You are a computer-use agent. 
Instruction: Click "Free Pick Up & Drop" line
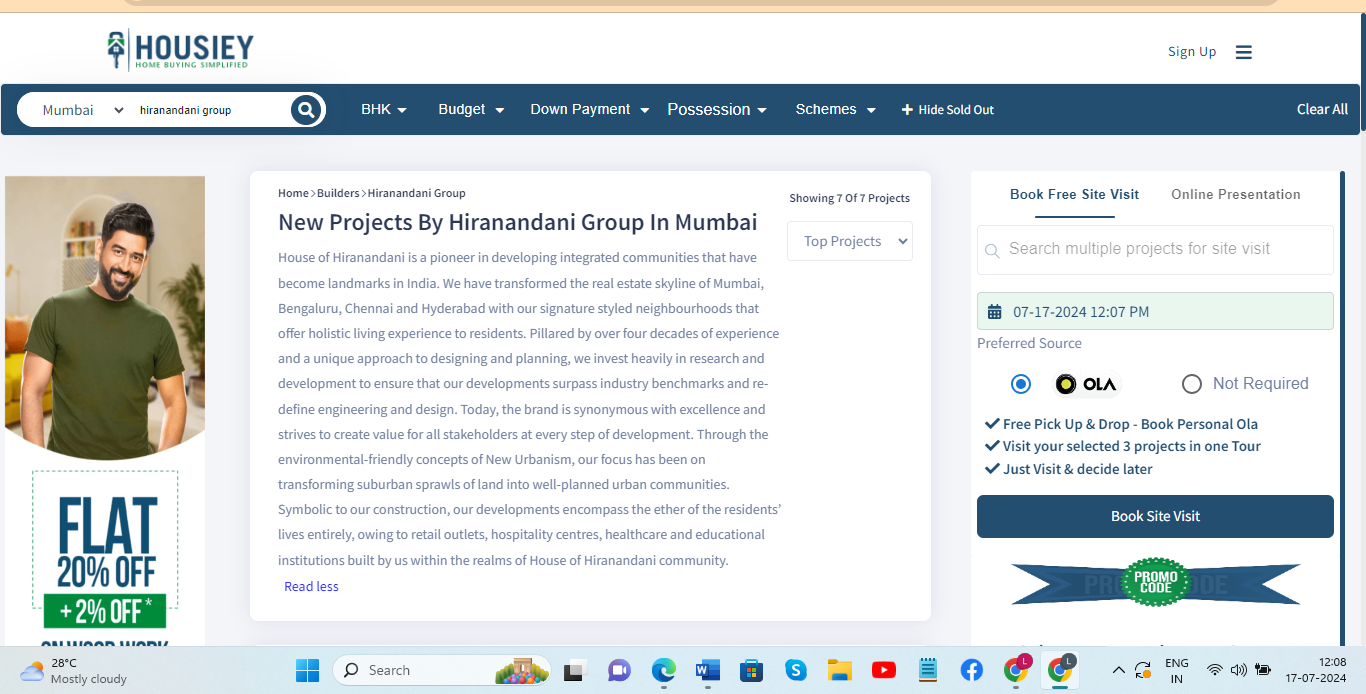click(x=1121, y=424)
